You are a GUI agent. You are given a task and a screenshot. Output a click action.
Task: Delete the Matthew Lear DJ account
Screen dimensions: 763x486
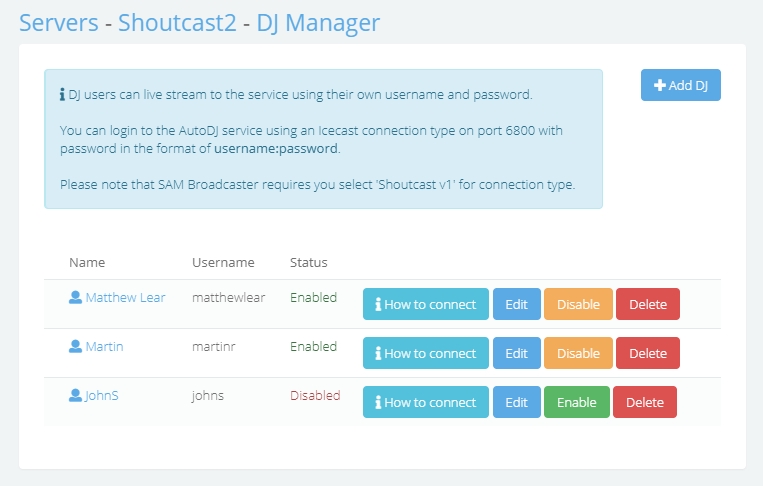(x=648, y=304)
